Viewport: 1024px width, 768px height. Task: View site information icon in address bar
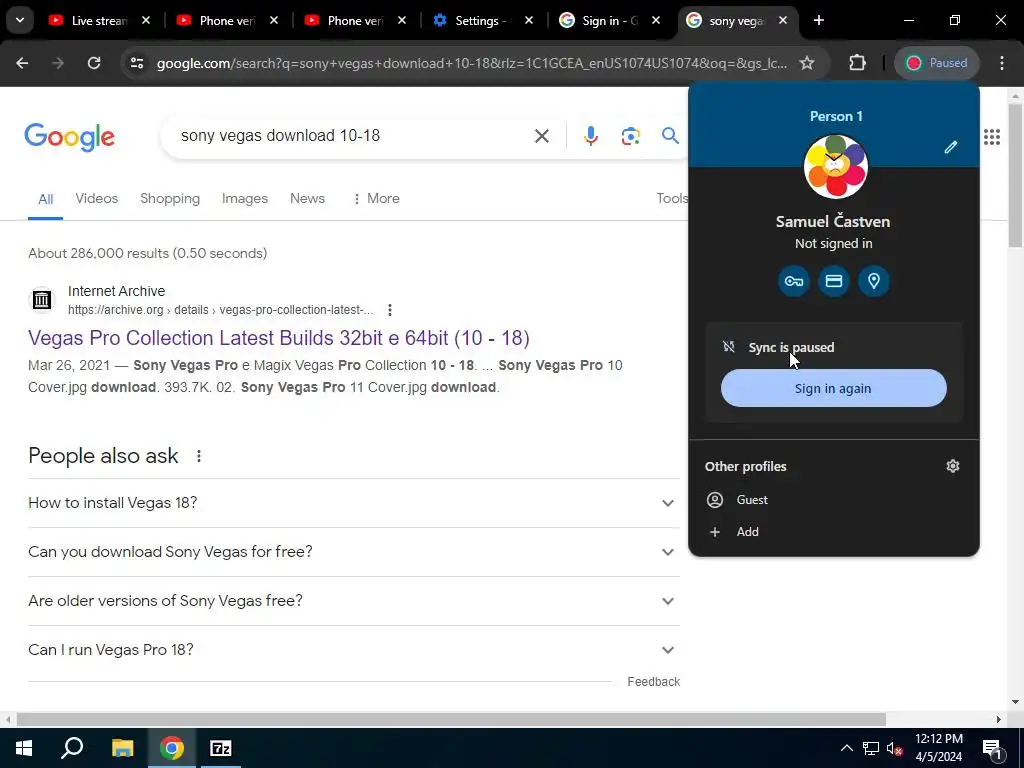pyautogui.click(x=136, y=63)
